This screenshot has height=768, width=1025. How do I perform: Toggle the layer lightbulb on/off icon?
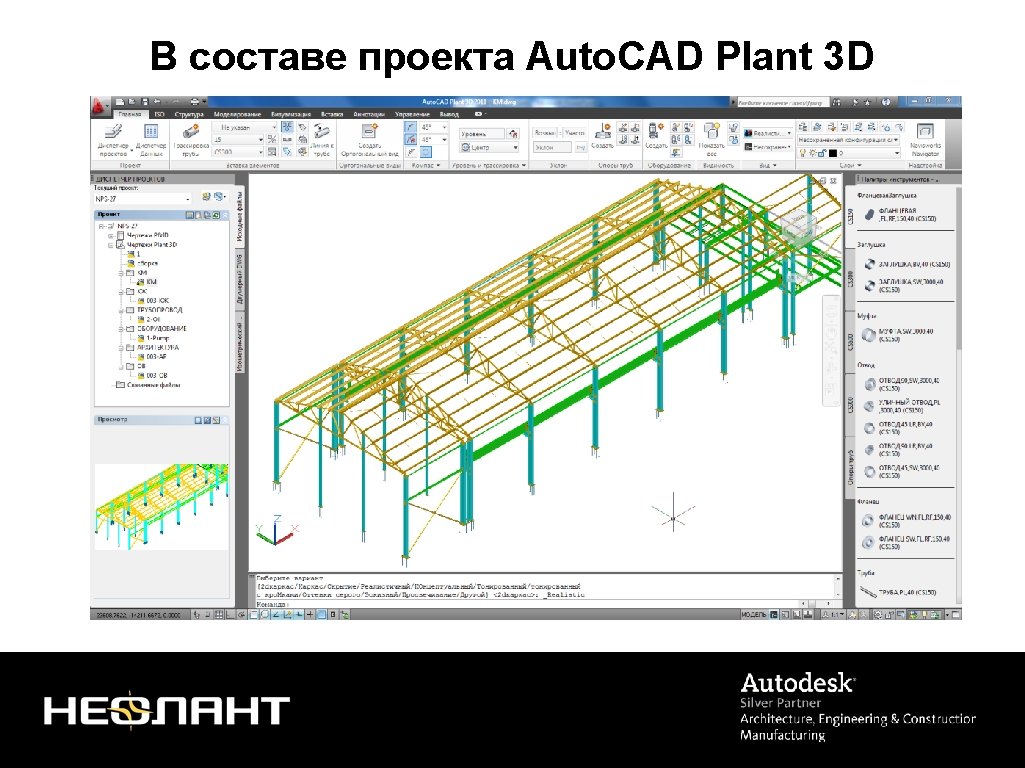[802, 153]
